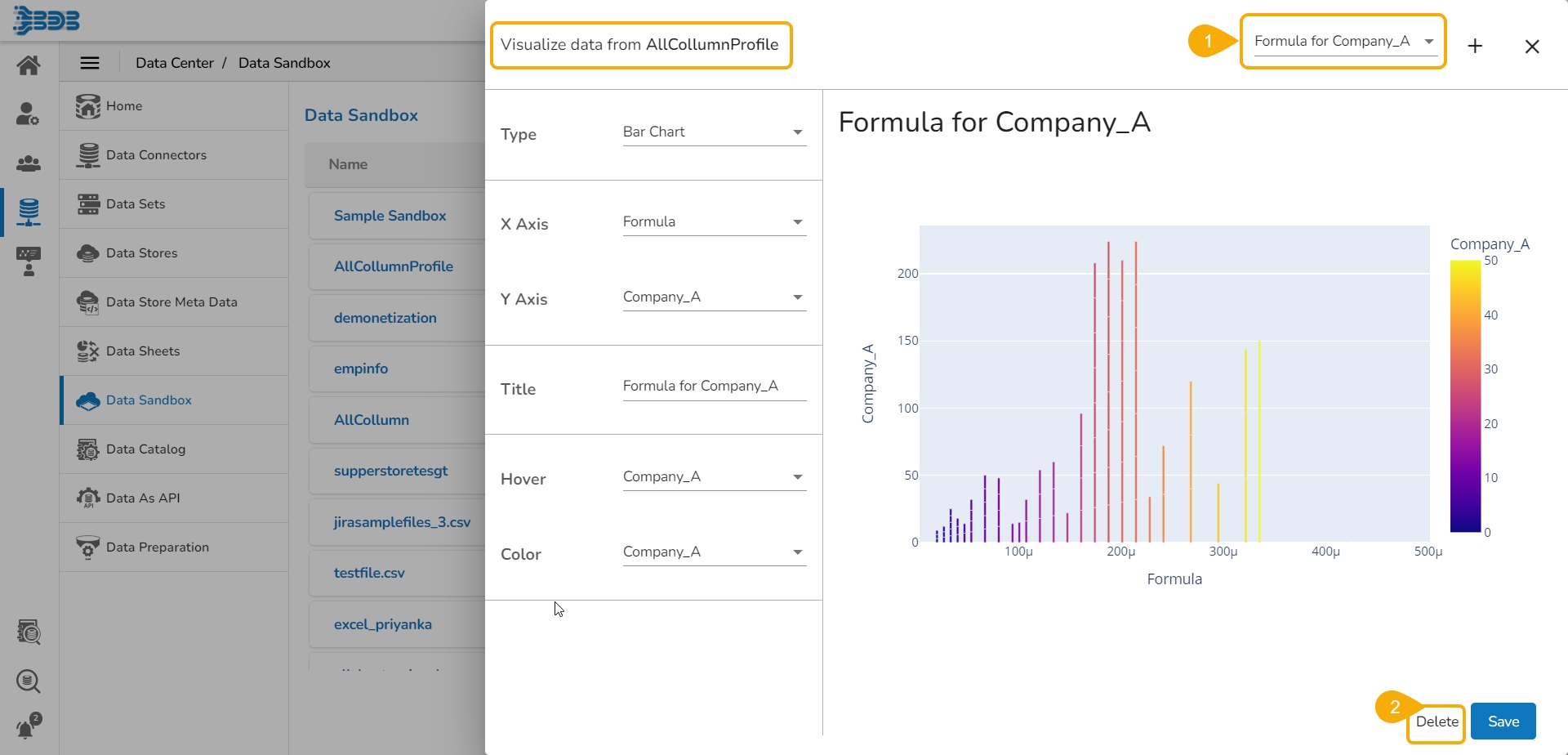Viewport: 1568px width, 755px height.
Task: Open the Formula for Company_A view selector
Action: point(1343,42)
